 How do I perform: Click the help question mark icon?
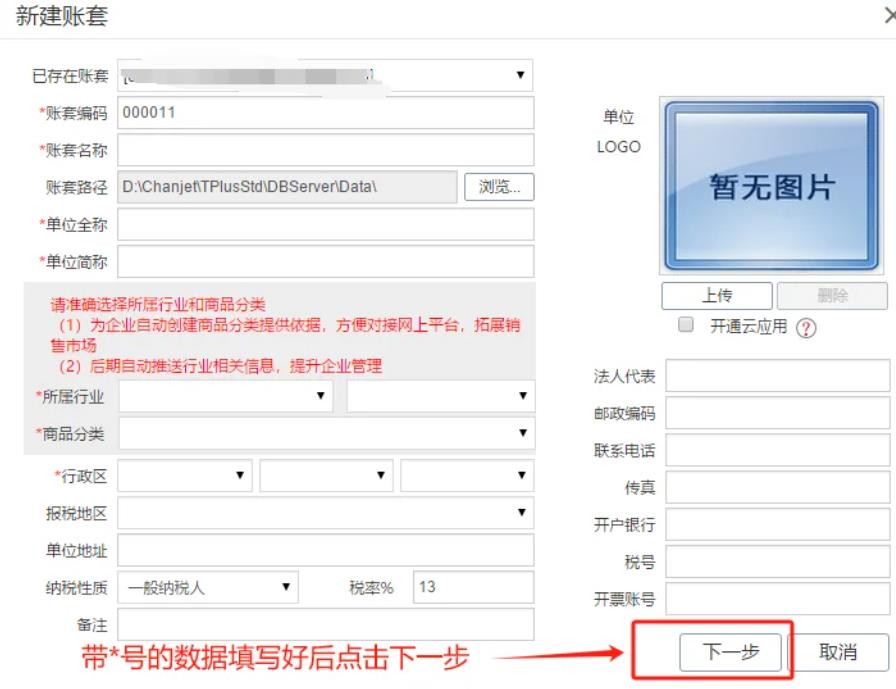(806, 328)
